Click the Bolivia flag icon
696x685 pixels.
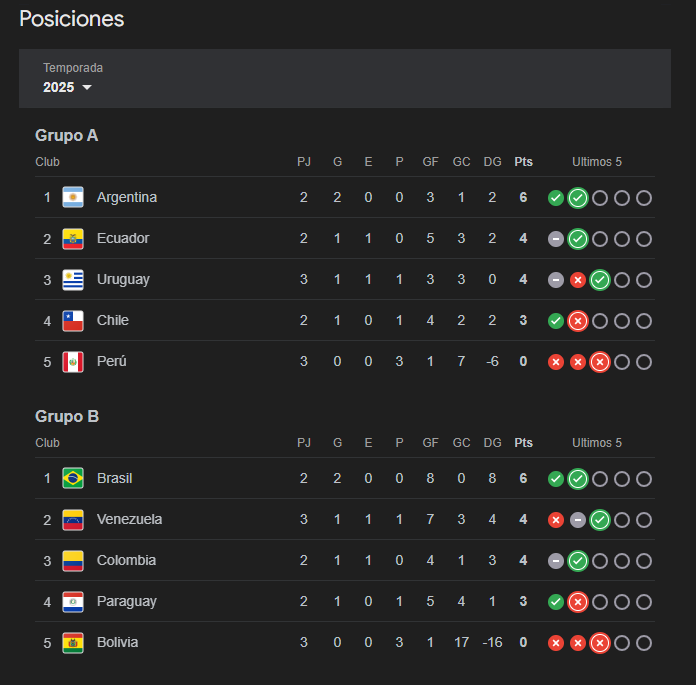pos(73,643)
